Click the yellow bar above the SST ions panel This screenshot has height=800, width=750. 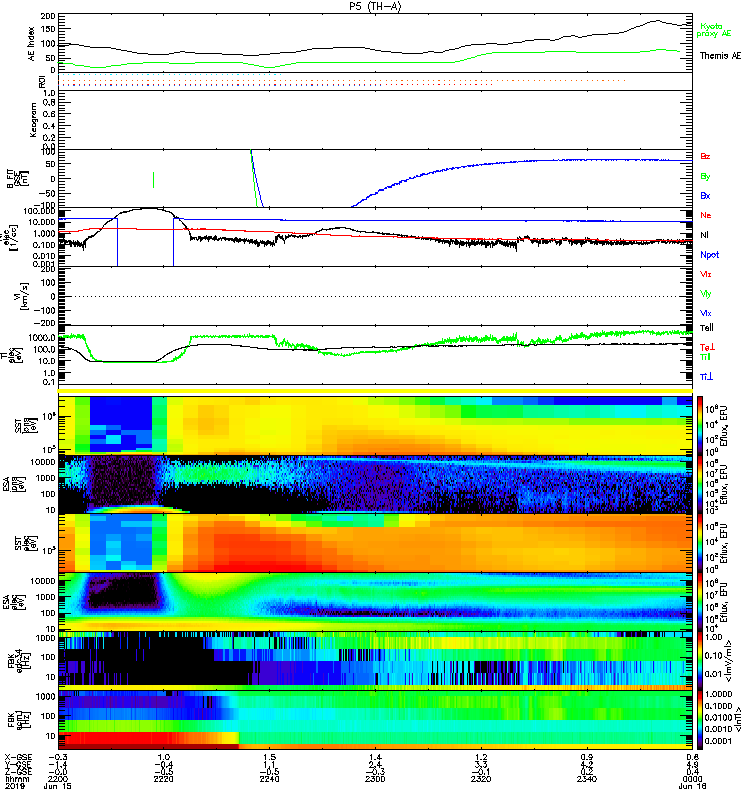pyautogui.click(x=376, y=391)
